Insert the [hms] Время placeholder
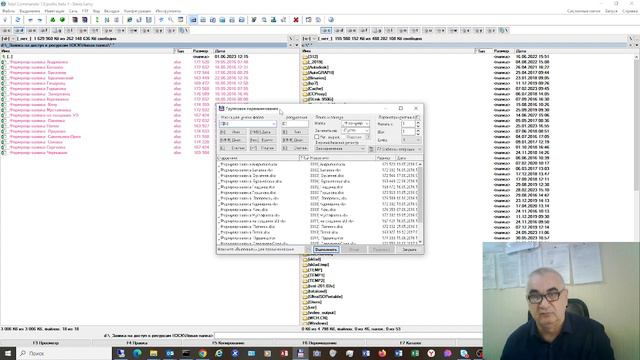640x360 pixels. tap(262, 140)
